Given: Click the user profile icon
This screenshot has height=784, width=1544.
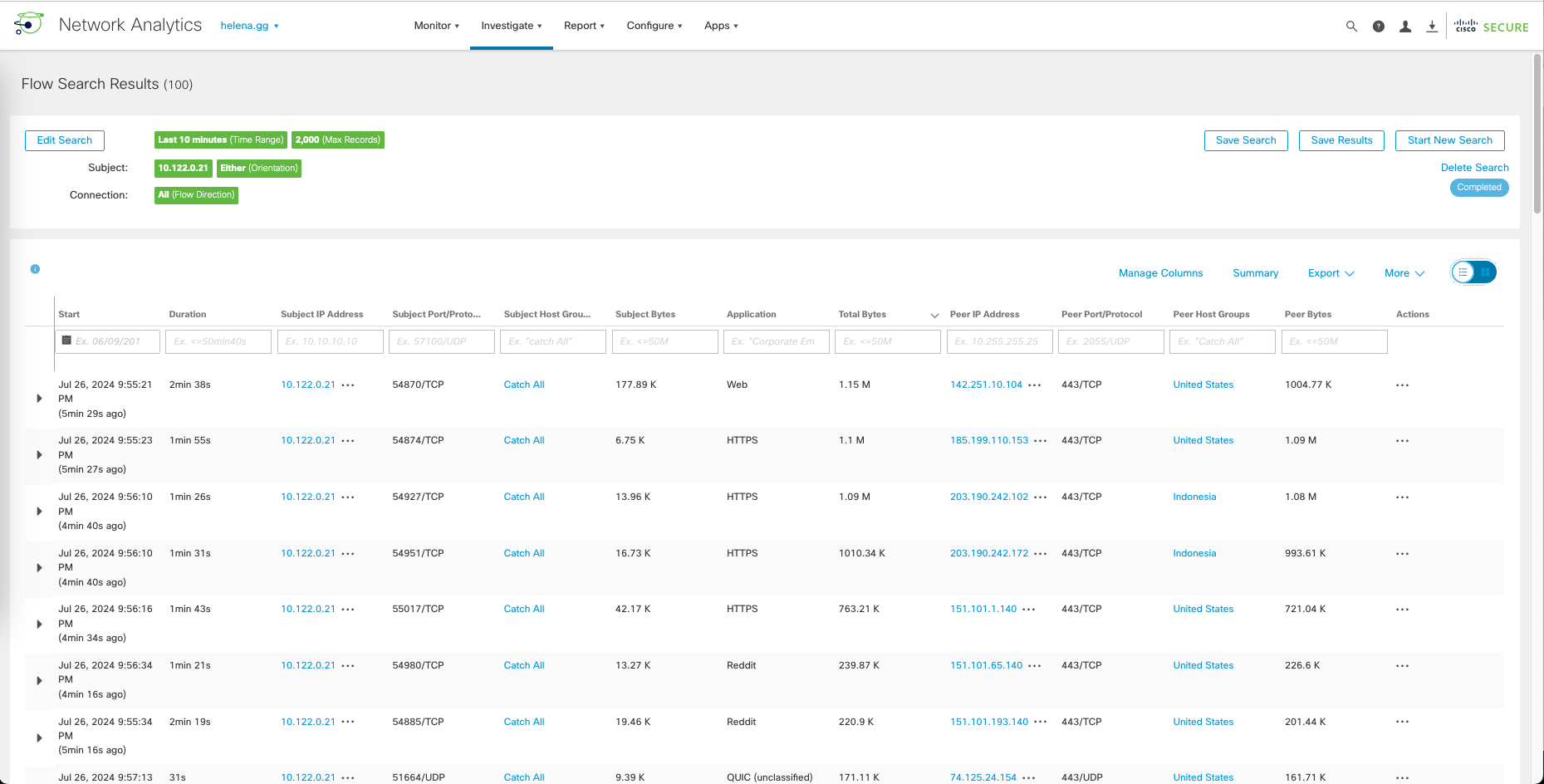Looking at the screenshot, I should pyautogui.click(x=1405, y=27).
